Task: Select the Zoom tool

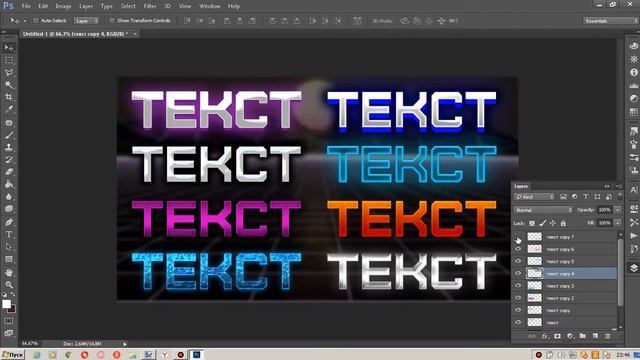Action: [9, 285]
